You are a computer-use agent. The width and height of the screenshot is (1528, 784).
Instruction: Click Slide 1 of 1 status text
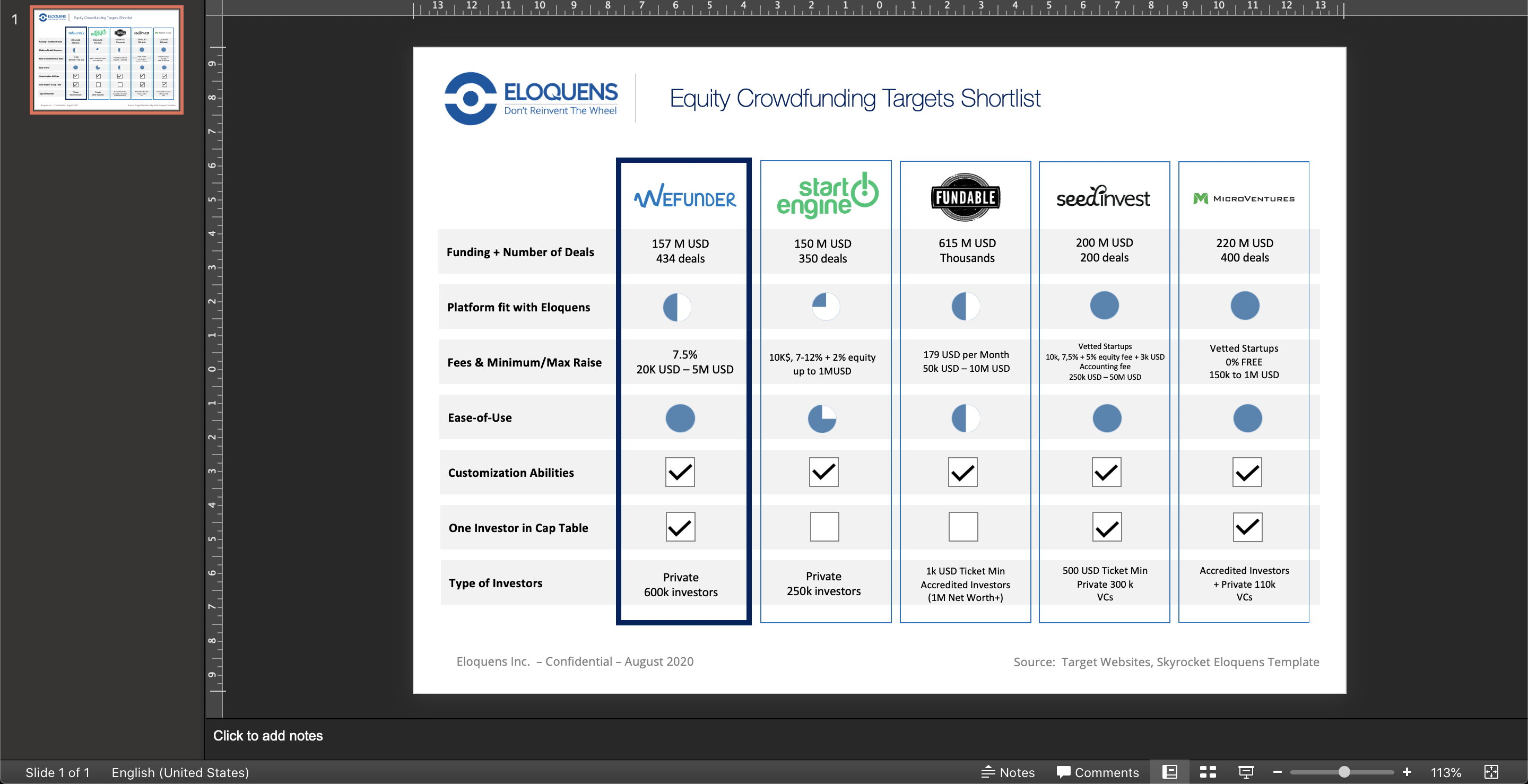[x=57, y=772]
